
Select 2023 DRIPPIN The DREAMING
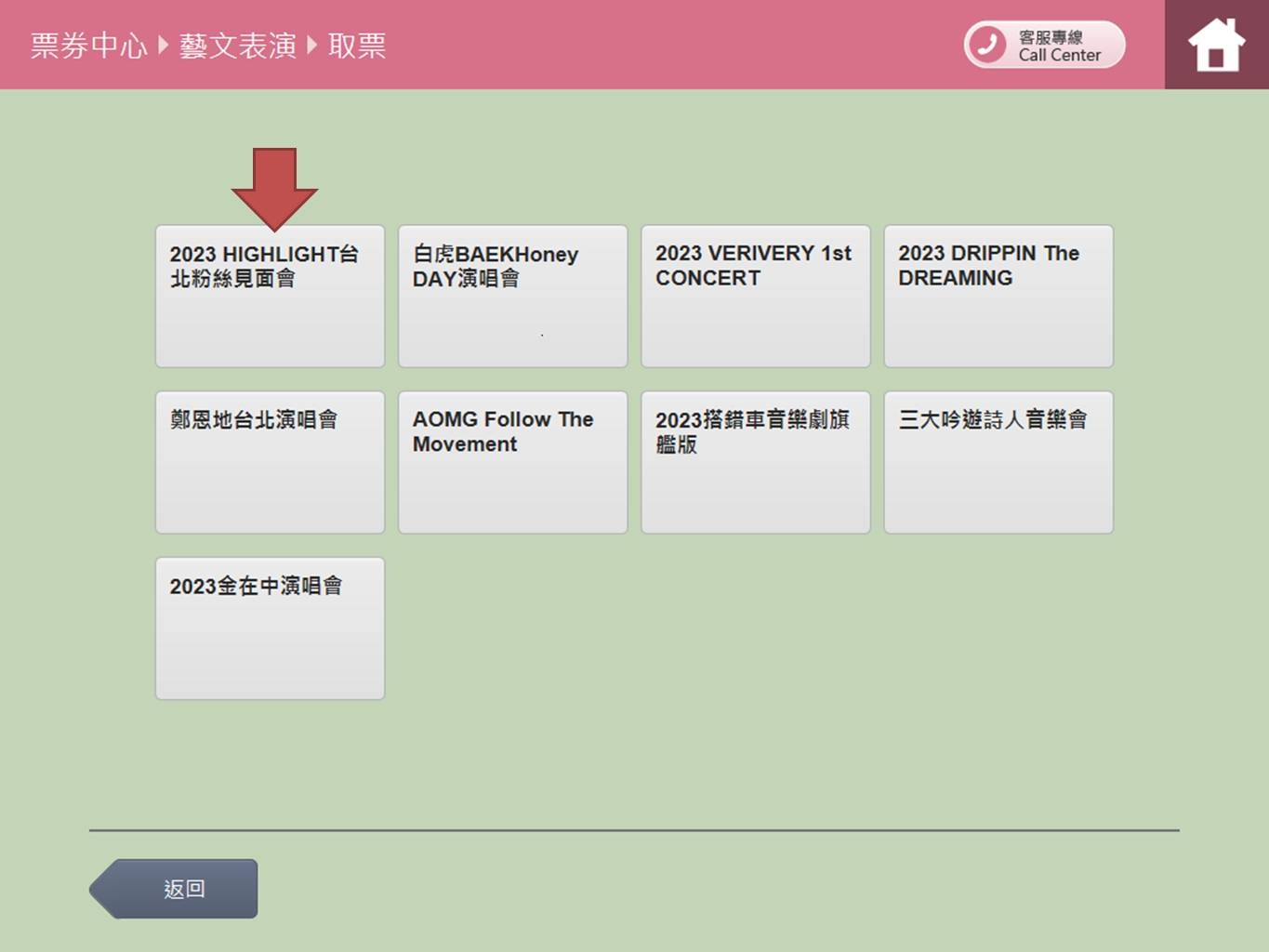998,296
